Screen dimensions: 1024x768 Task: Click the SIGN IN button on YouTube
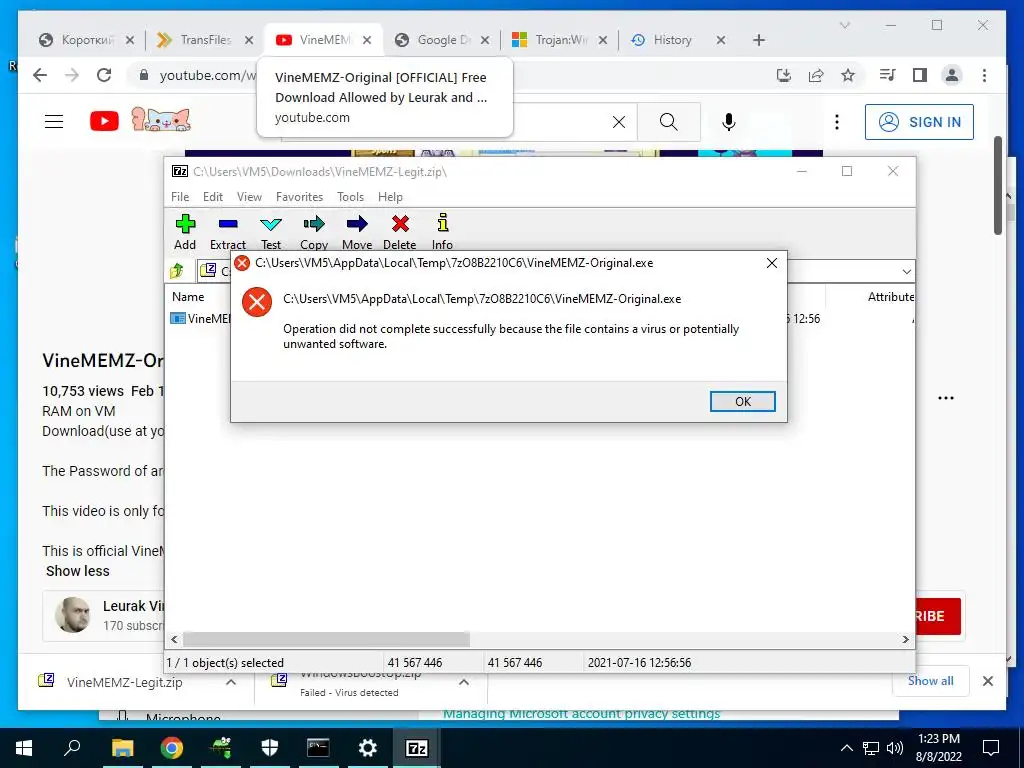pyautogui.click(x=919, y=122)
